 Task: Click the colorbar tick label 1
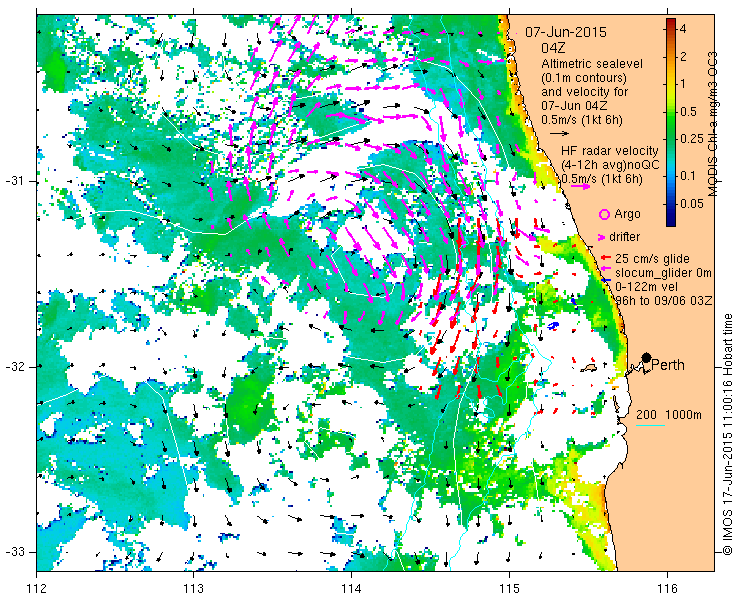pos(683,84)
